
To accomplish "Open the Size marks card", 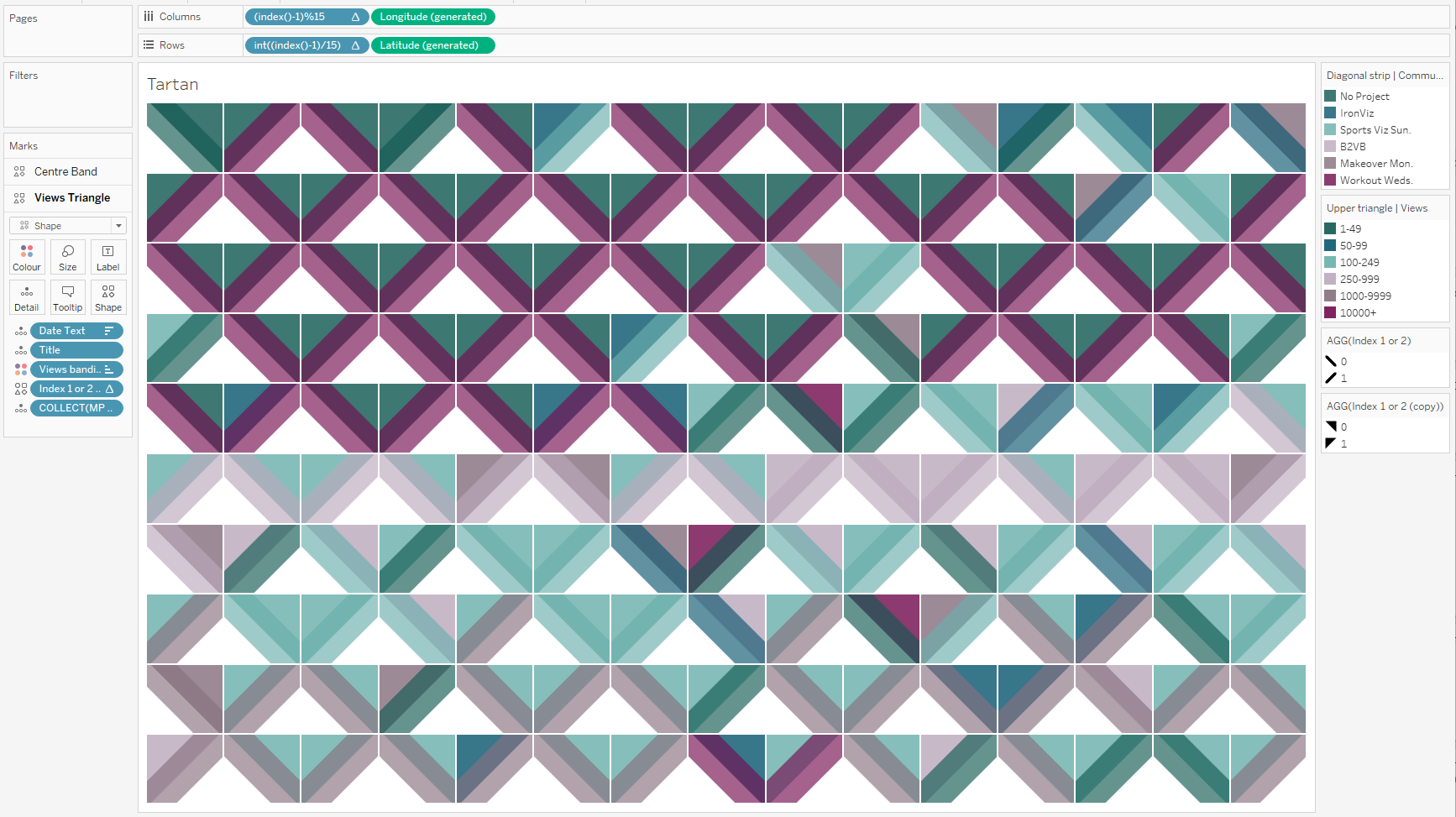I will [x=68, y=257].
